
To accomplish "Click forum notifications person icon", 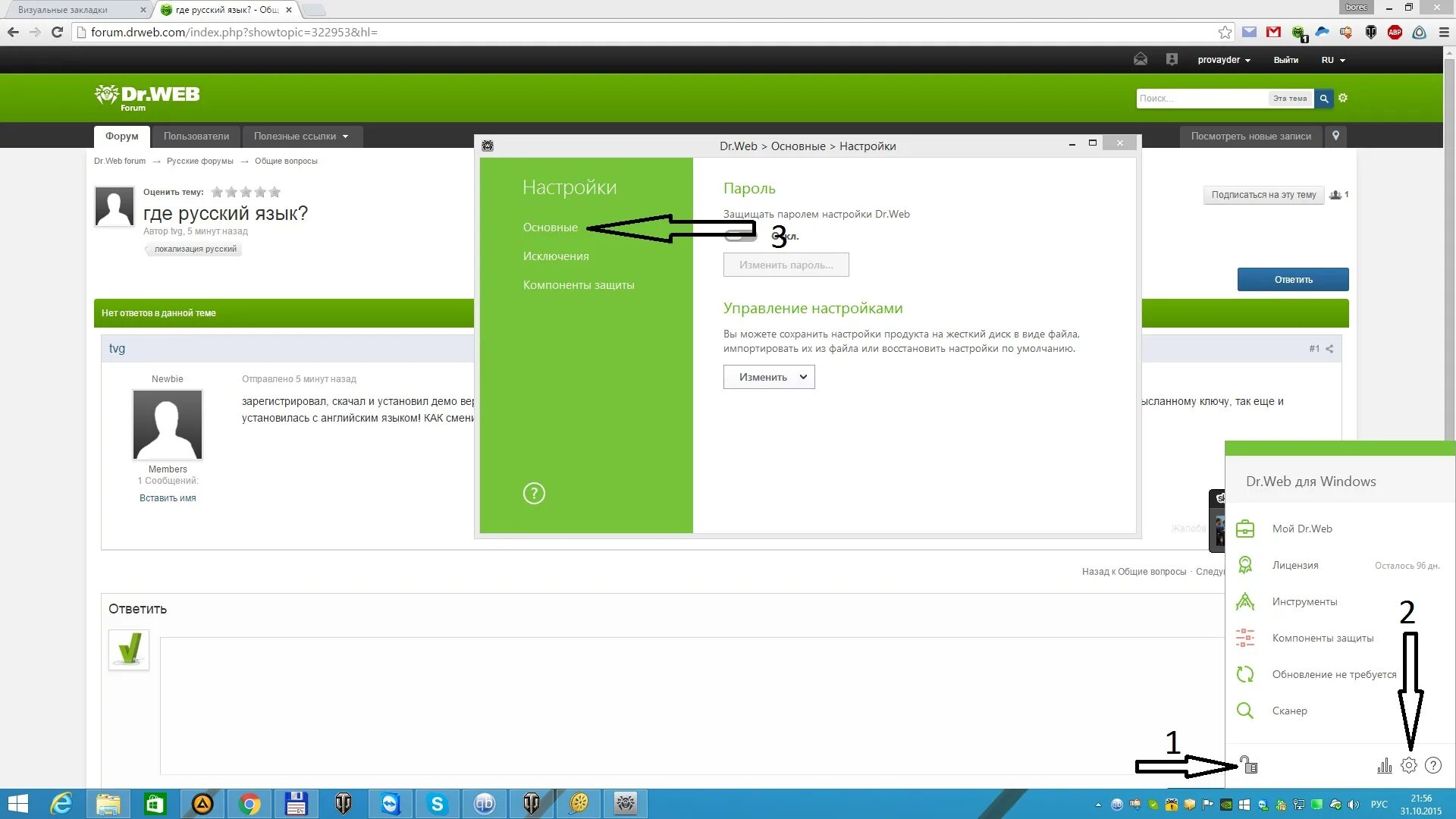I will 1172,59.
